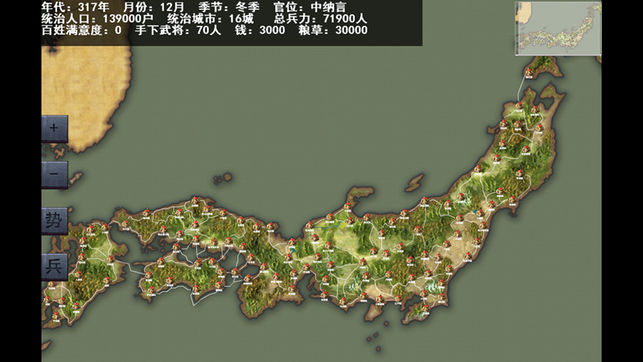Select the castle where the northern sea route lands
The image size is (643, 362).
(x=519, y=105)
